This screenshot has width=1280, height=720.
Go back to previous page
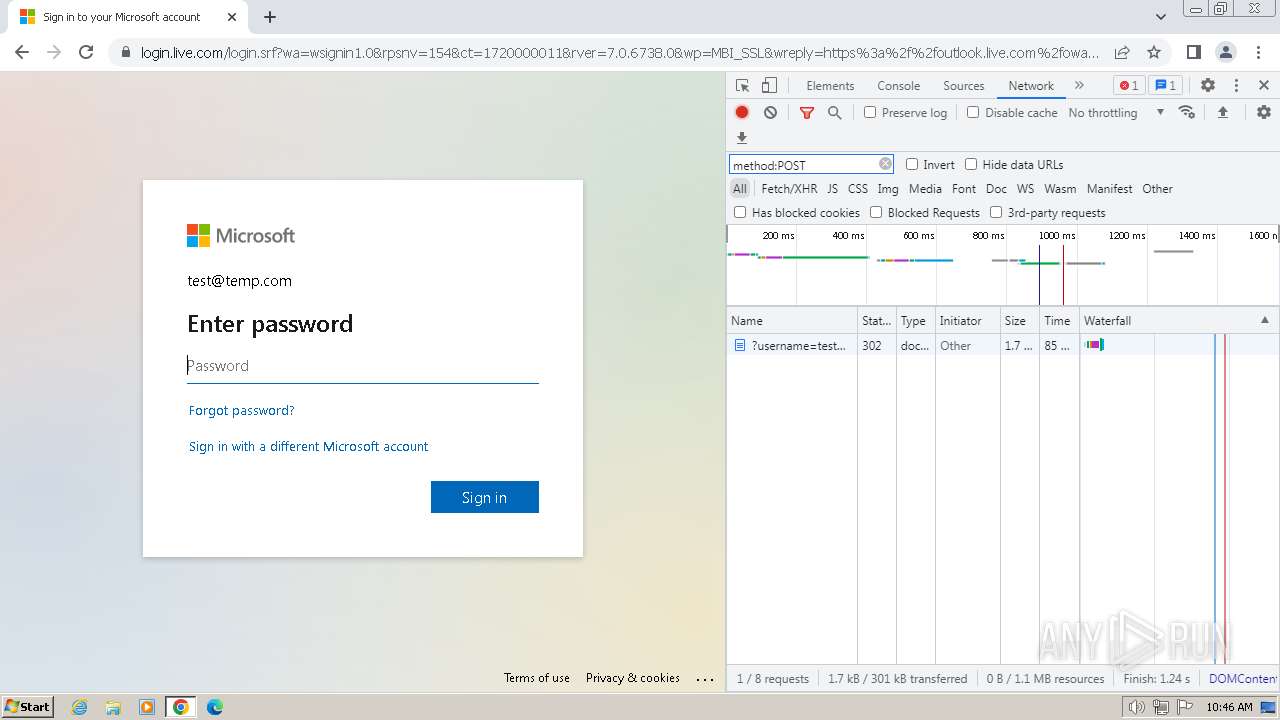pos(22,52)
